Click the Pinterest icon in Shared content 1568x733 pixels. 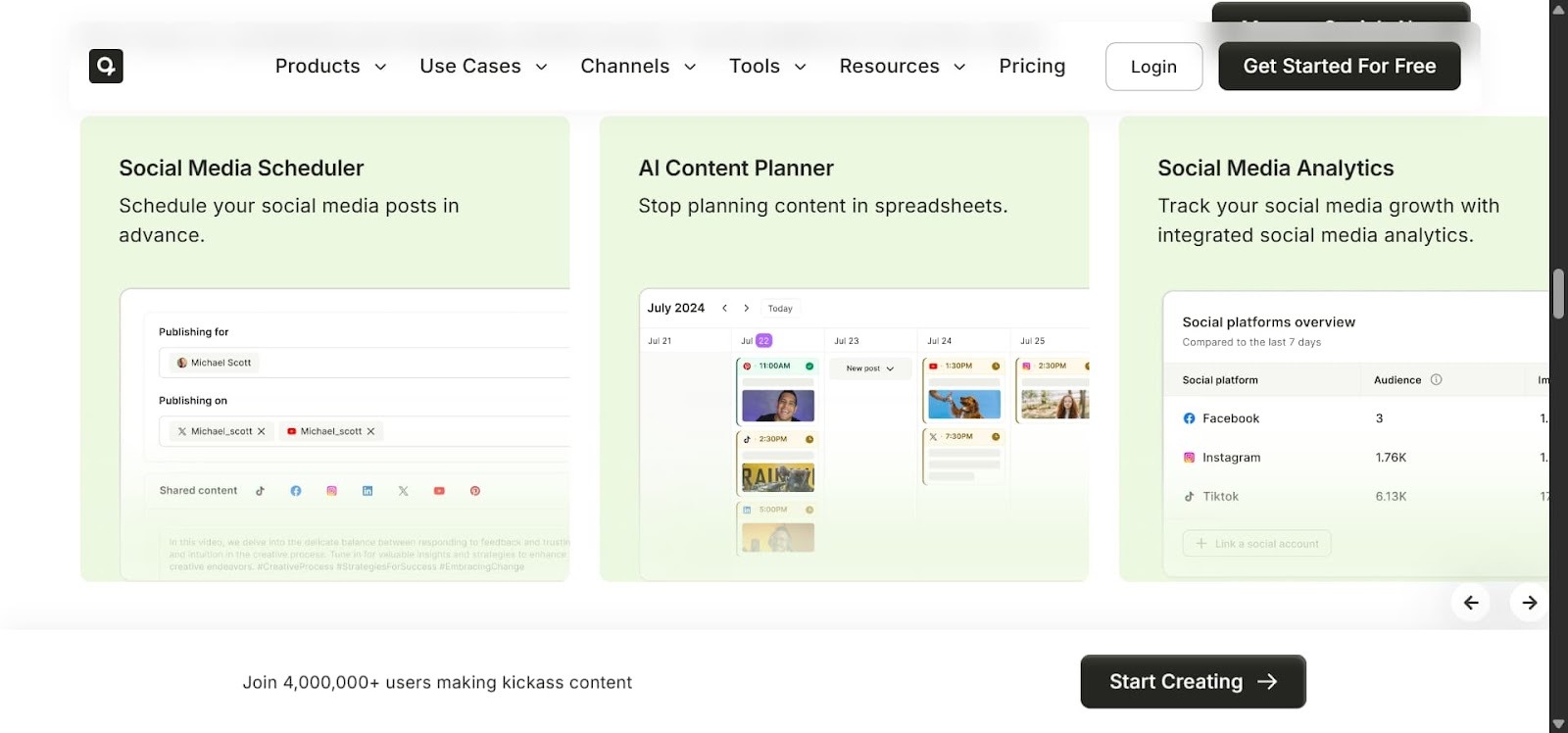click(x=475, y=491)
